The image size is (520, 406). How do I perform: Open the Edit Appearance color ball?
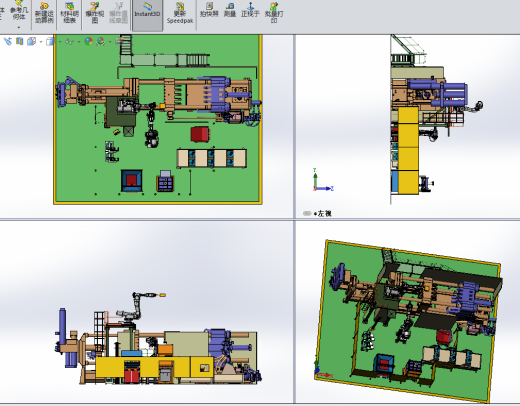click(88, 41)
